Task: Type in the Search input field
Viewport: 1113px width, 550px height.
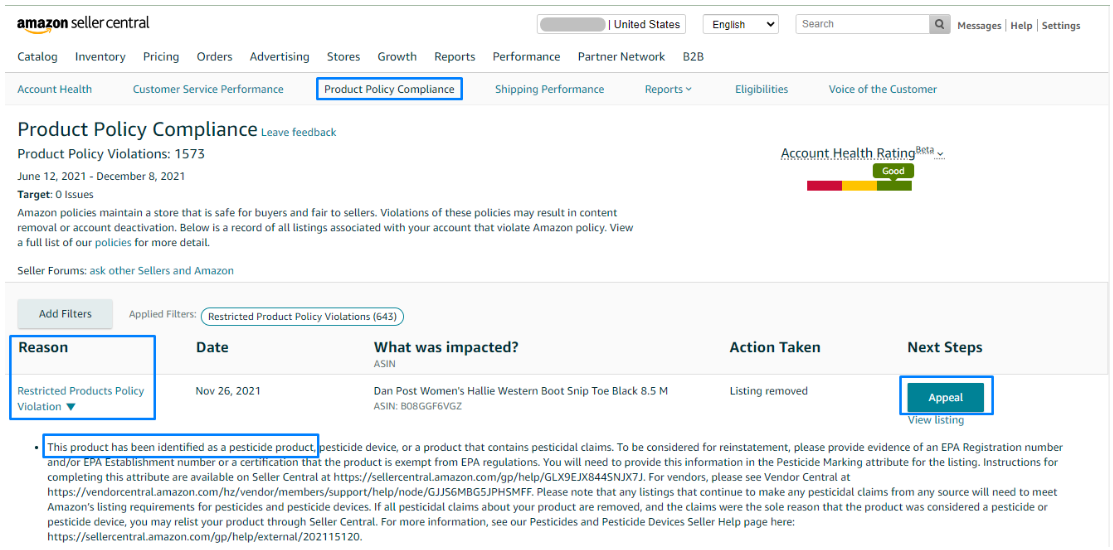Action: 862,24
